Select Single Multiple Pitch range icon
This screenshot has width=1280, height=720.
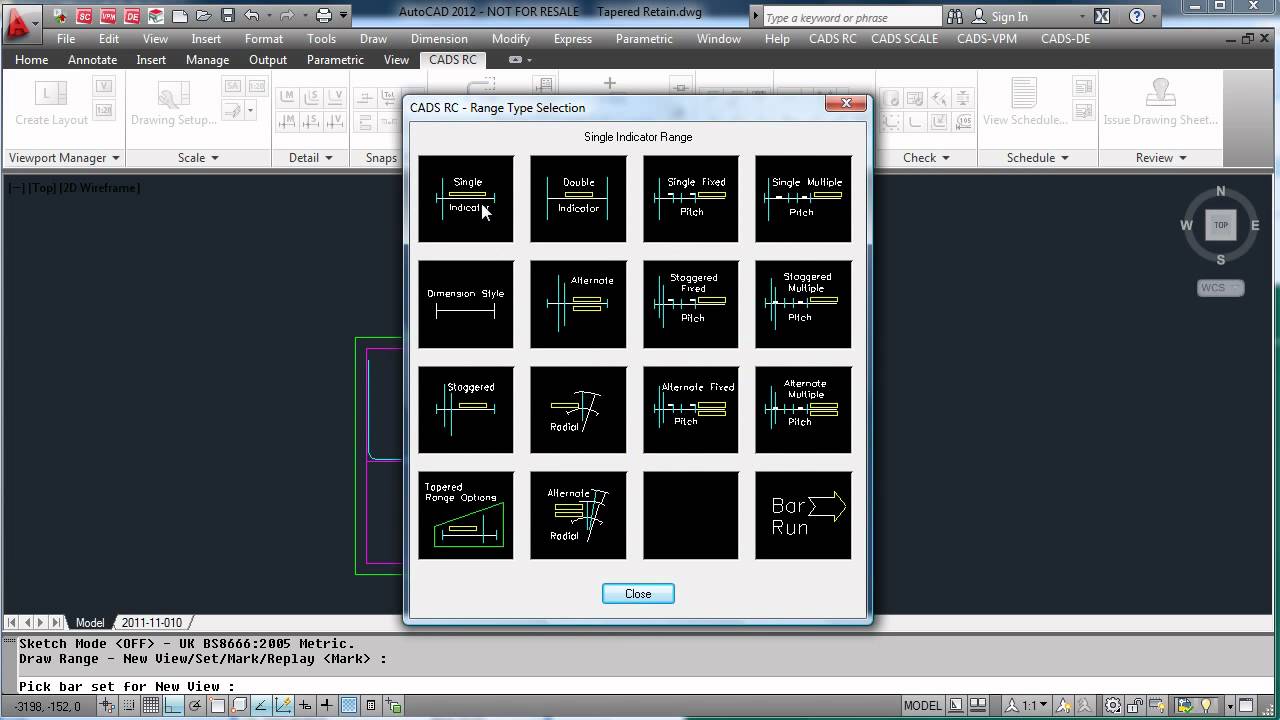pos(803,198)
